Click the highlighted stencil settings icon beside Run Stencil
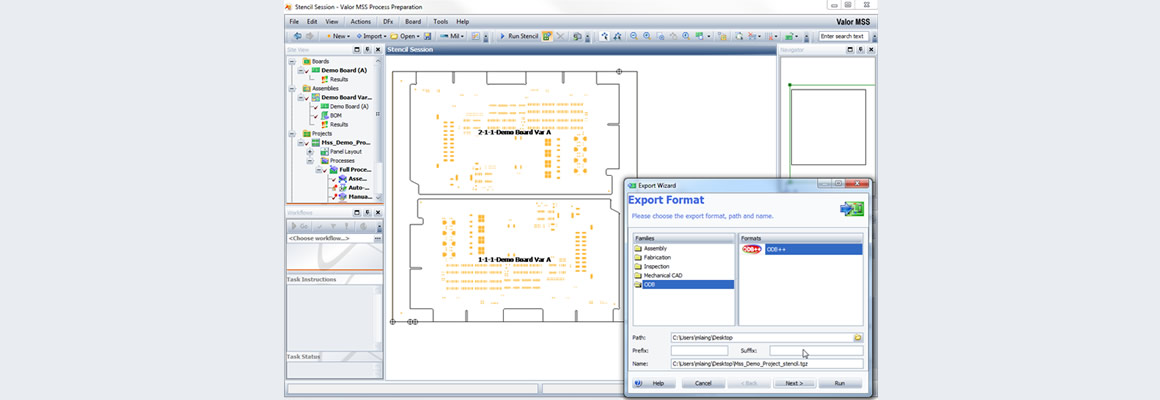Screen dimensions: 1160x400 point(547,35)
